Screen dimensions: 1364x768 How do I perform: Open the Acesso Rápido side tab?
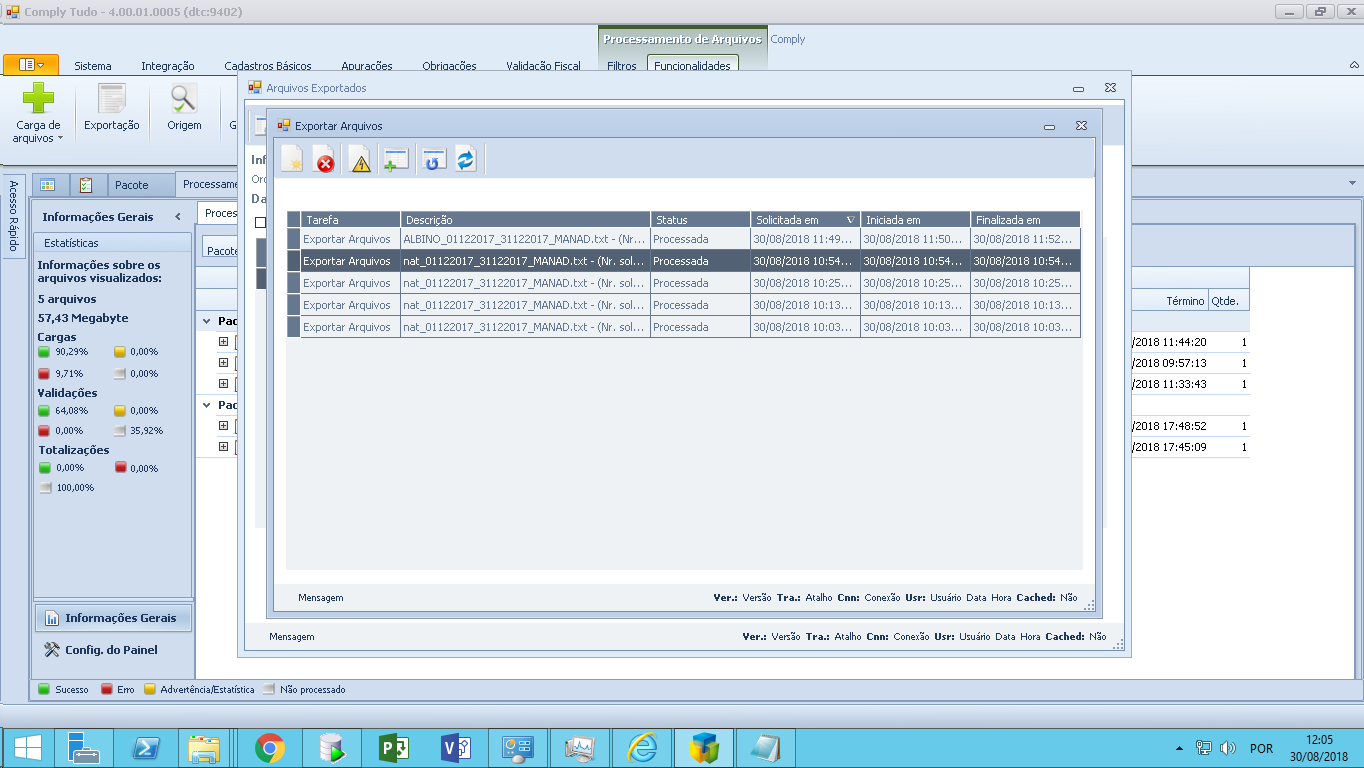[13, 217]
